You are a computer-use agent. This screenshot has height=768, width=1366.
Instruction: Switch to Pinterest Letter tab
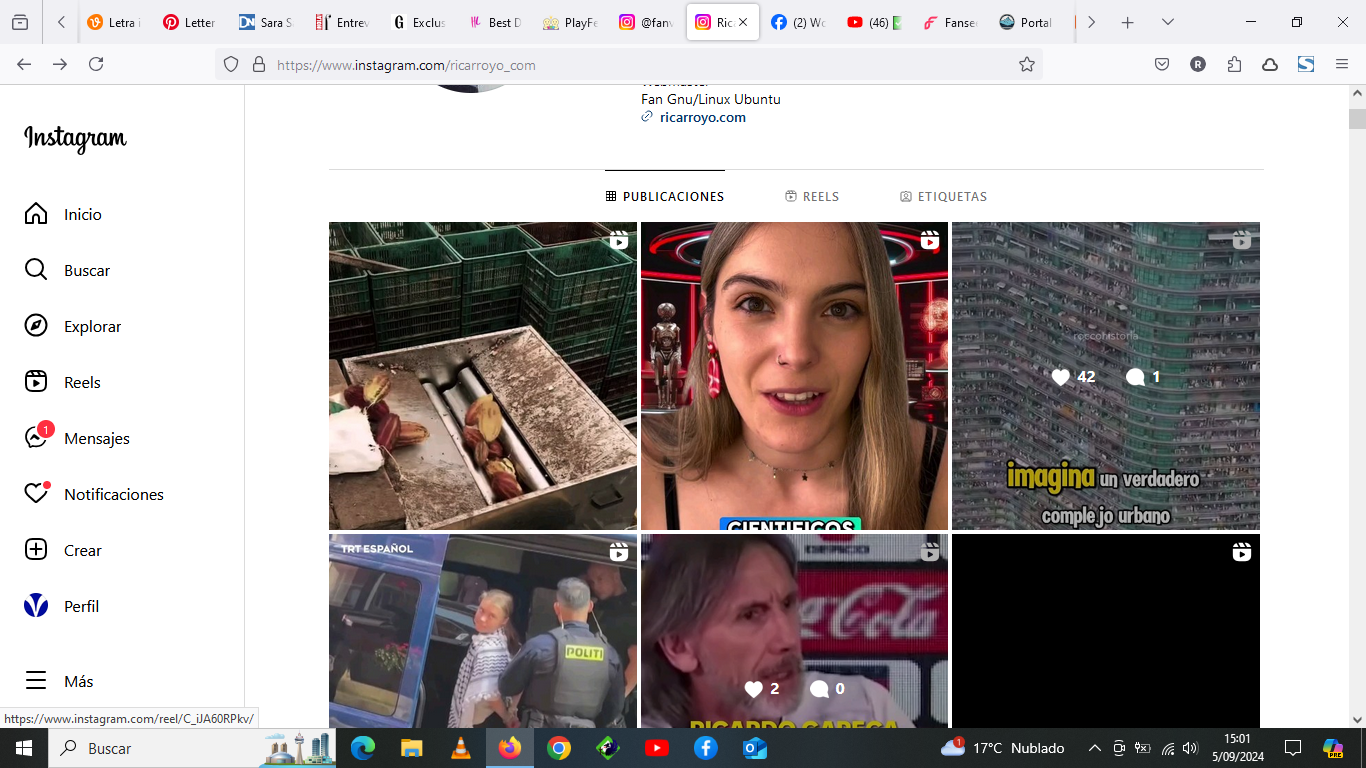(189, 22)
